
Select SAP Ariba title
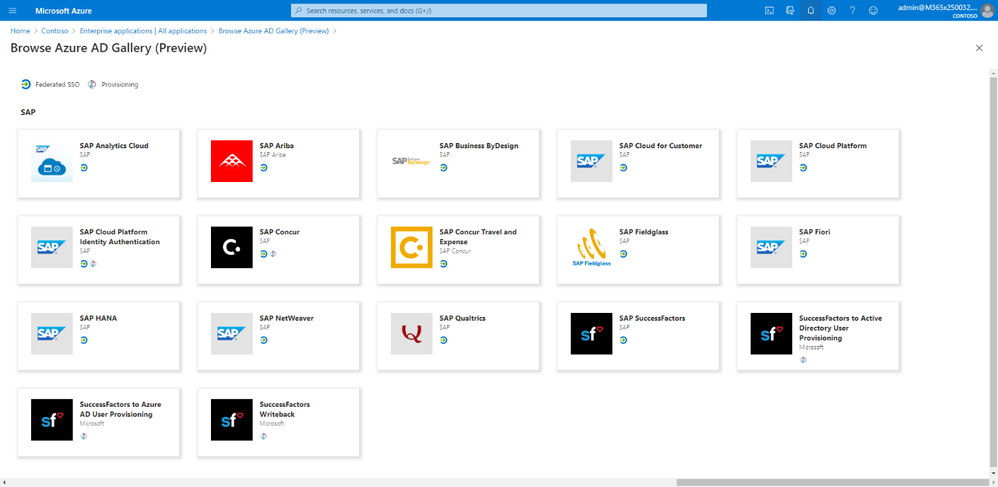click(x=277, y=146)
